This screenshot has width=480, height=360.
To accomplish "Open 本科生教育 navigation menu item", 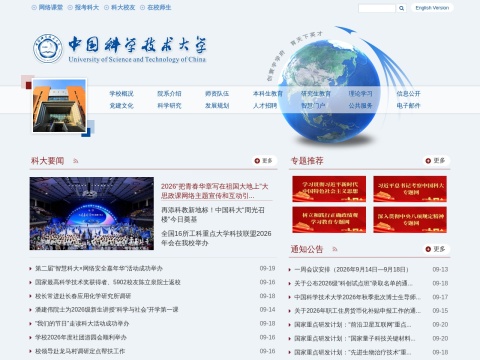I will coord(268,94).
